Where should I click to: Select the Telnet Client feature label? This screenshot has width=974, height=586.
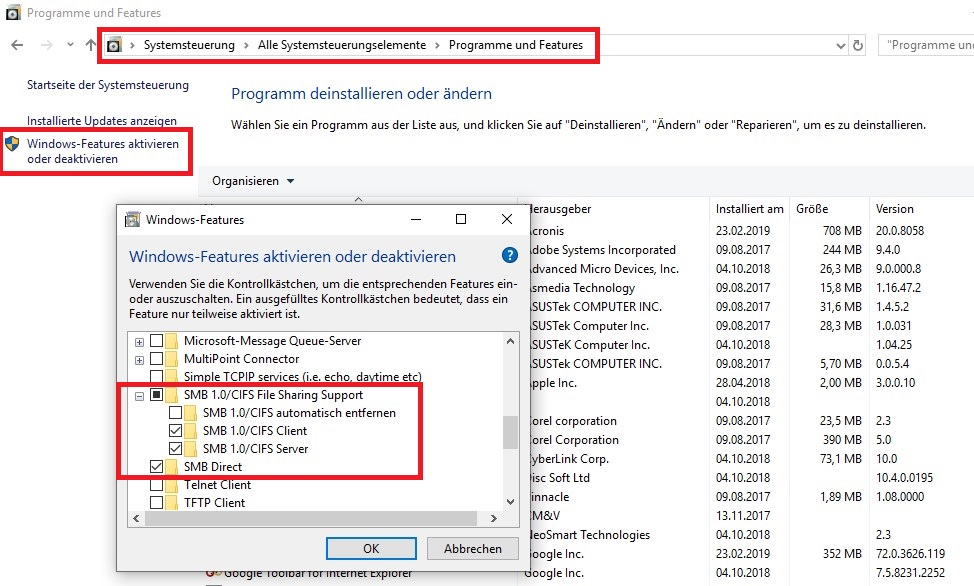[217, 485]
